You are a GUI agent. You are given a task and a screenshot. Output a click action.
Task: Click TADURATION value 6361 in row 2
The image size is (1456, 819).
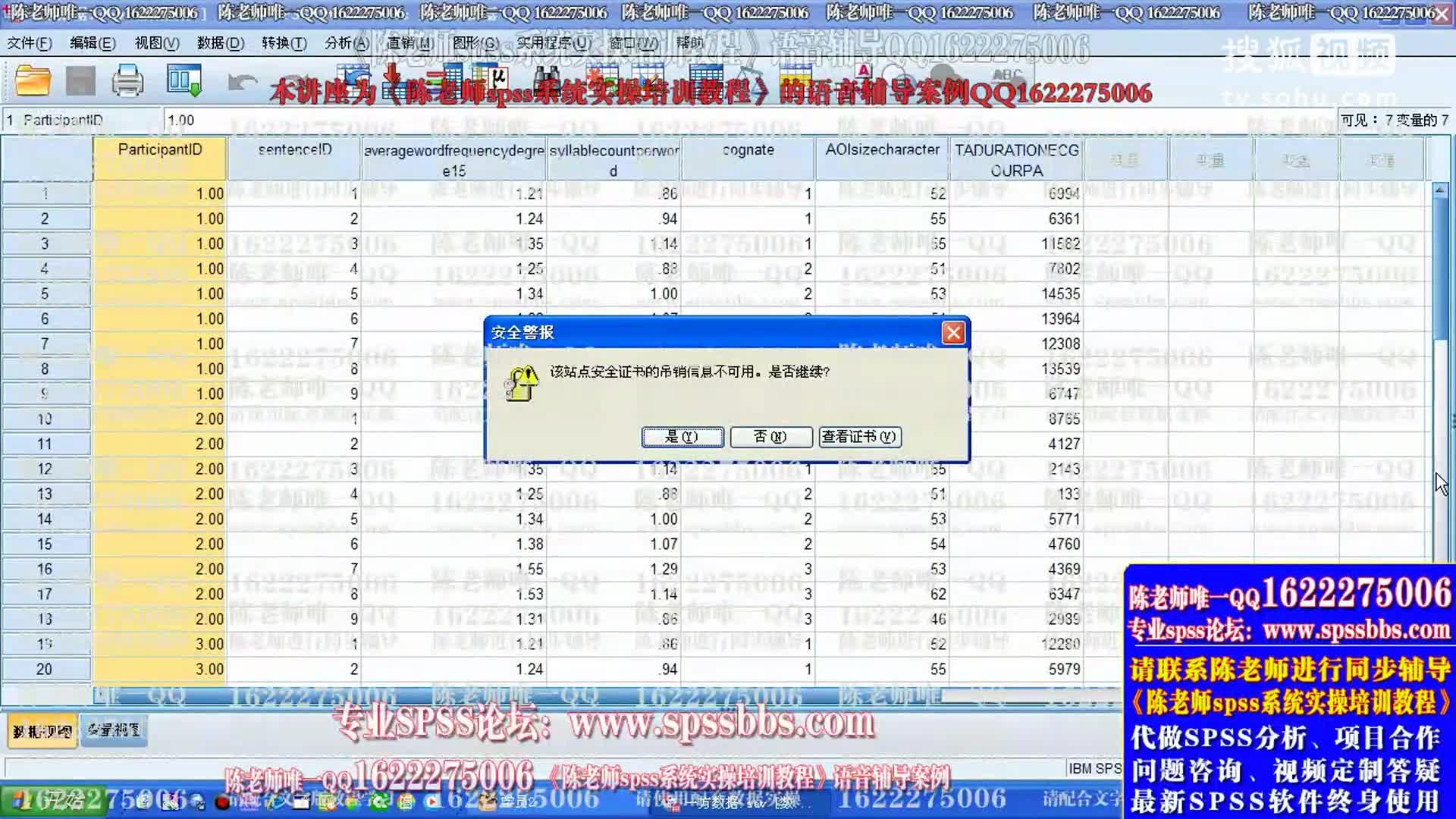1016,218
